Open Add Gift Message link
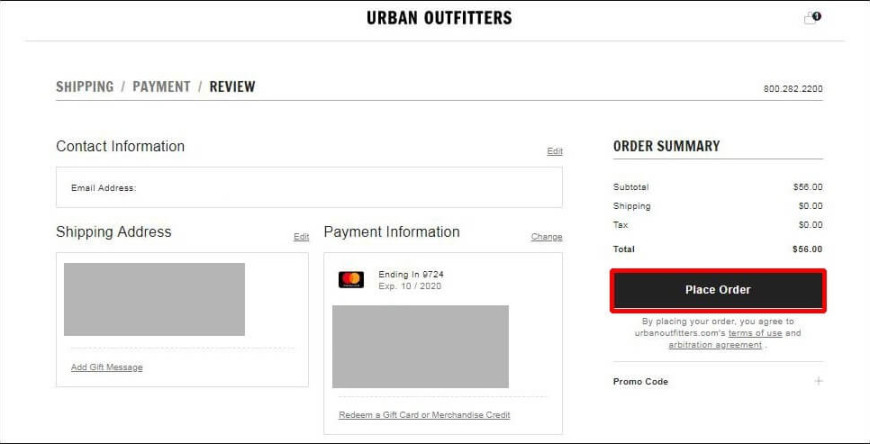This screenshot has width=870, height=444. click(x=107, y=367)
